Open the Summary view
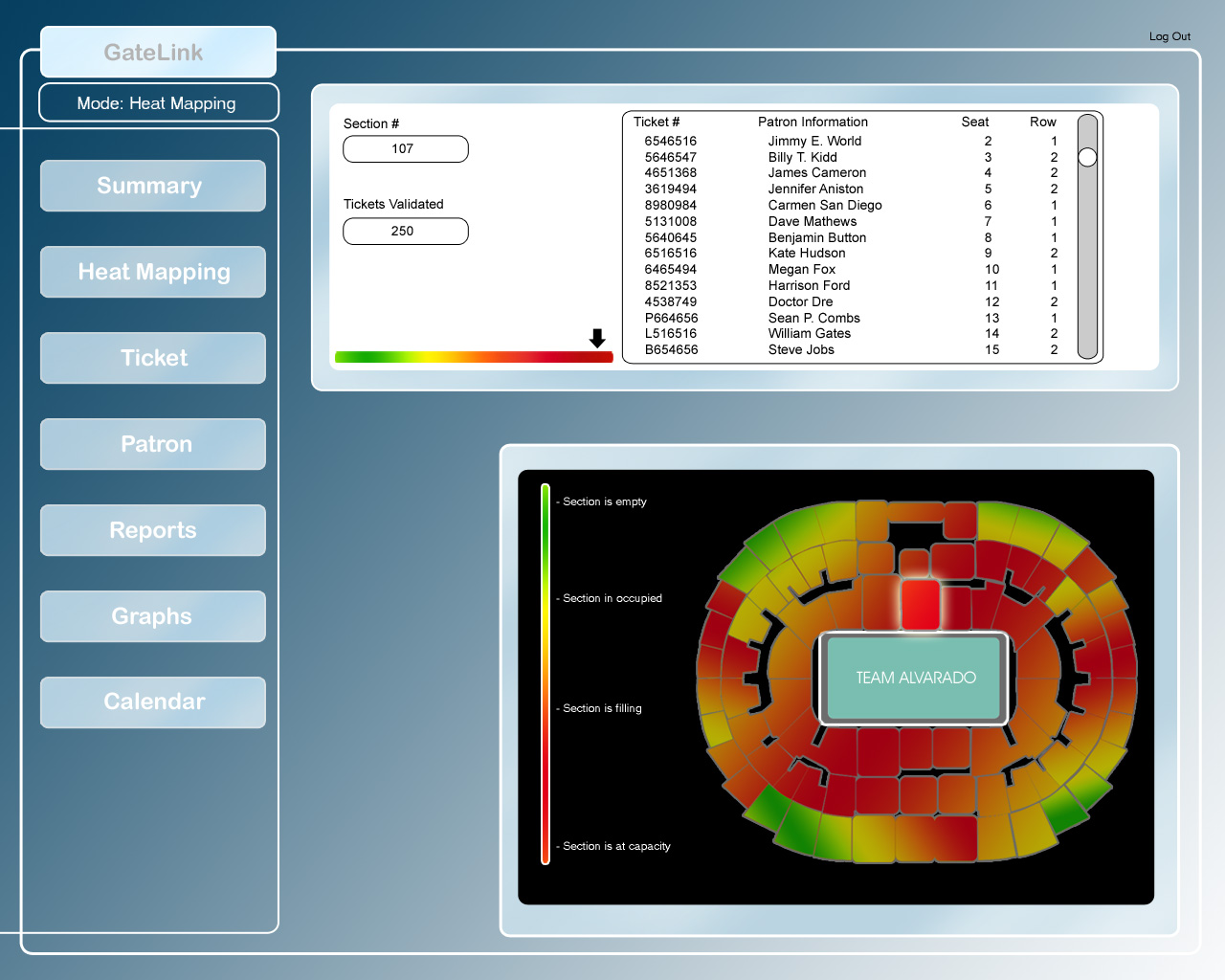The width and height of the screenshot is (1225, 980). point(153,186)
